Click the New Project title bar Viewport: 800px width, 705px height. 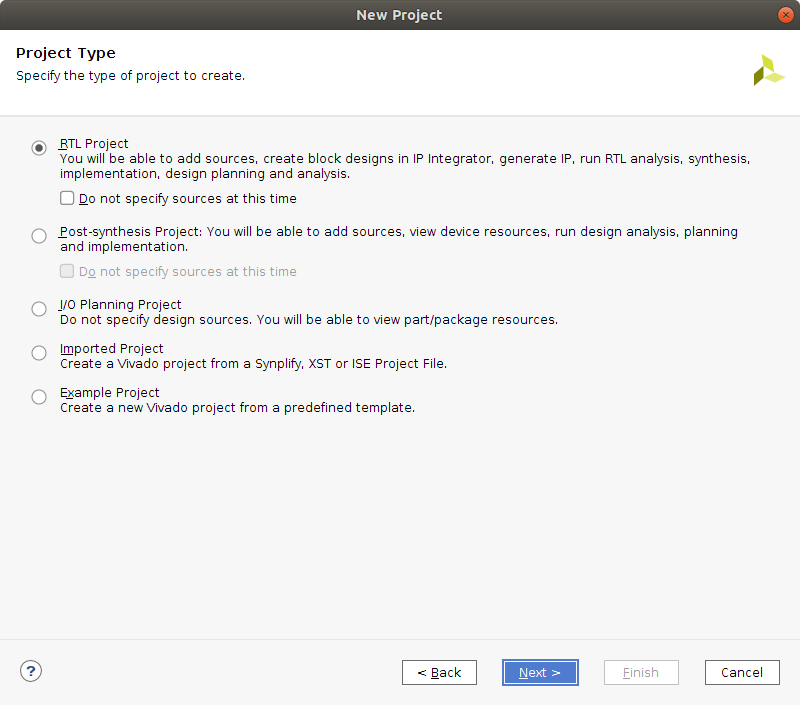click(399, 15)
